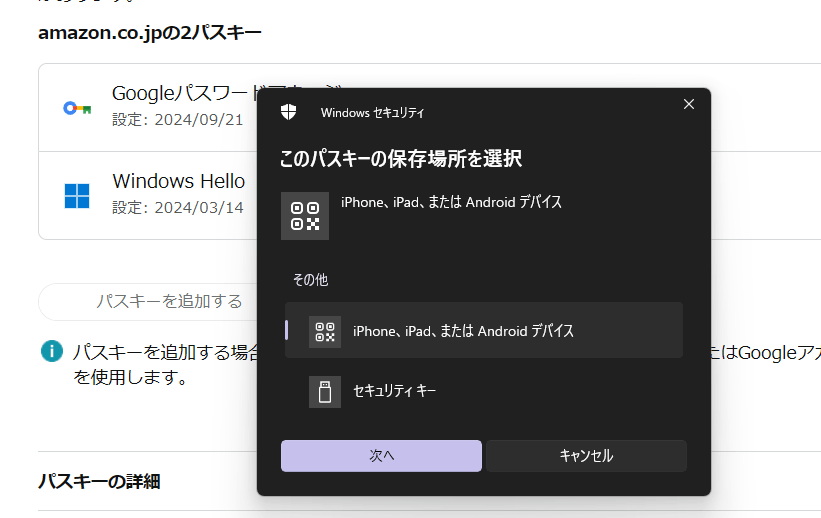Select the セキュリティ キー option
This screenshot has width=821, height=518.
point(484,391)
